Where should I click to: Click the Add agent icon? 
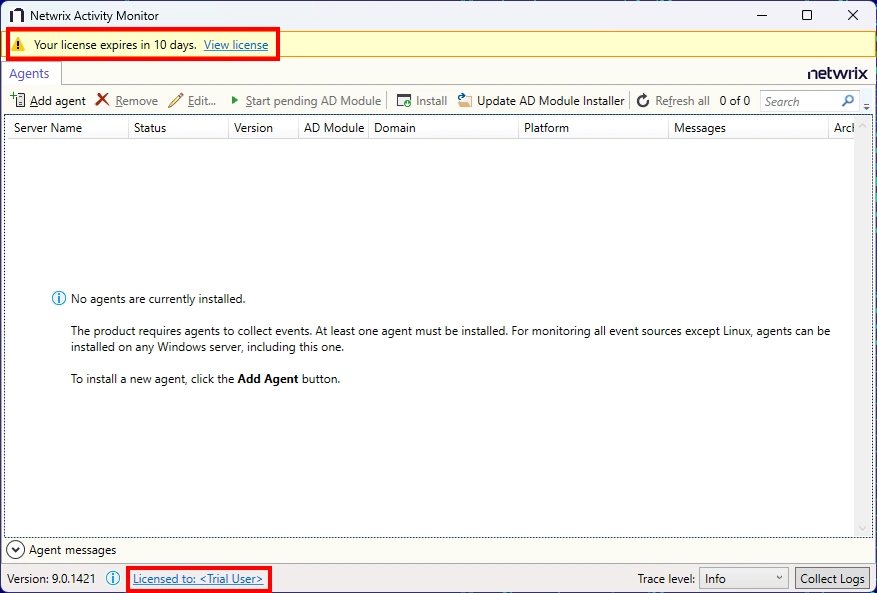point(19,100)
